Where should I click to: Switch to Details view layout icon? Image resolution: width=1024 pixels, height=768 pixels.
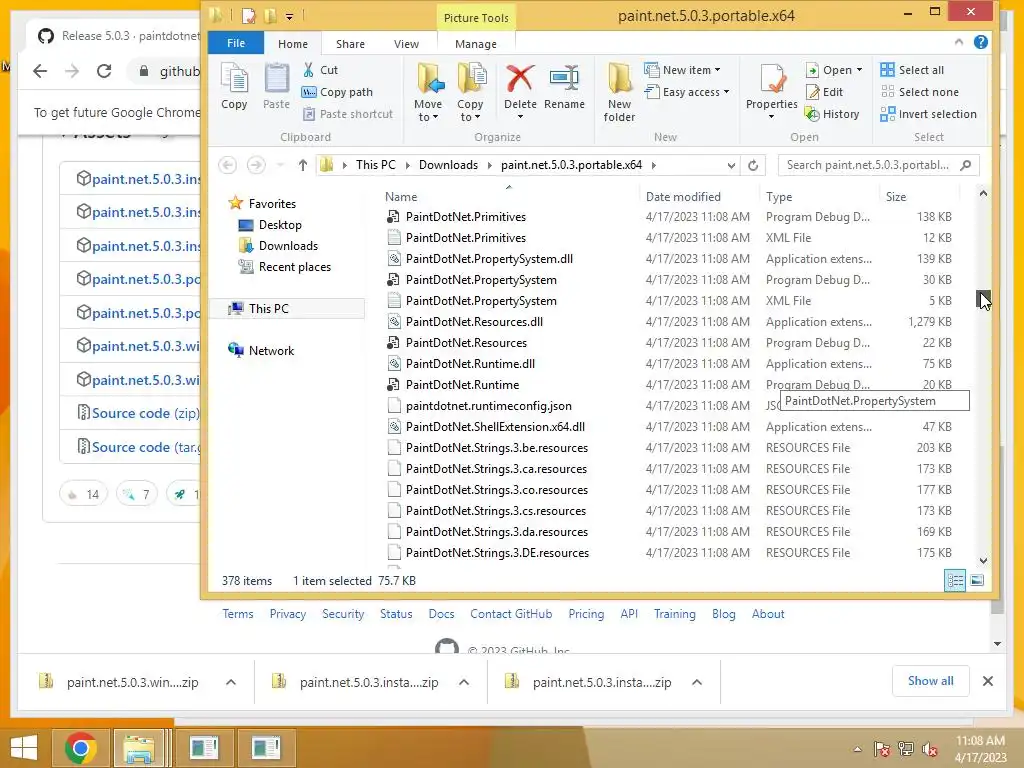tap(955, 581)
